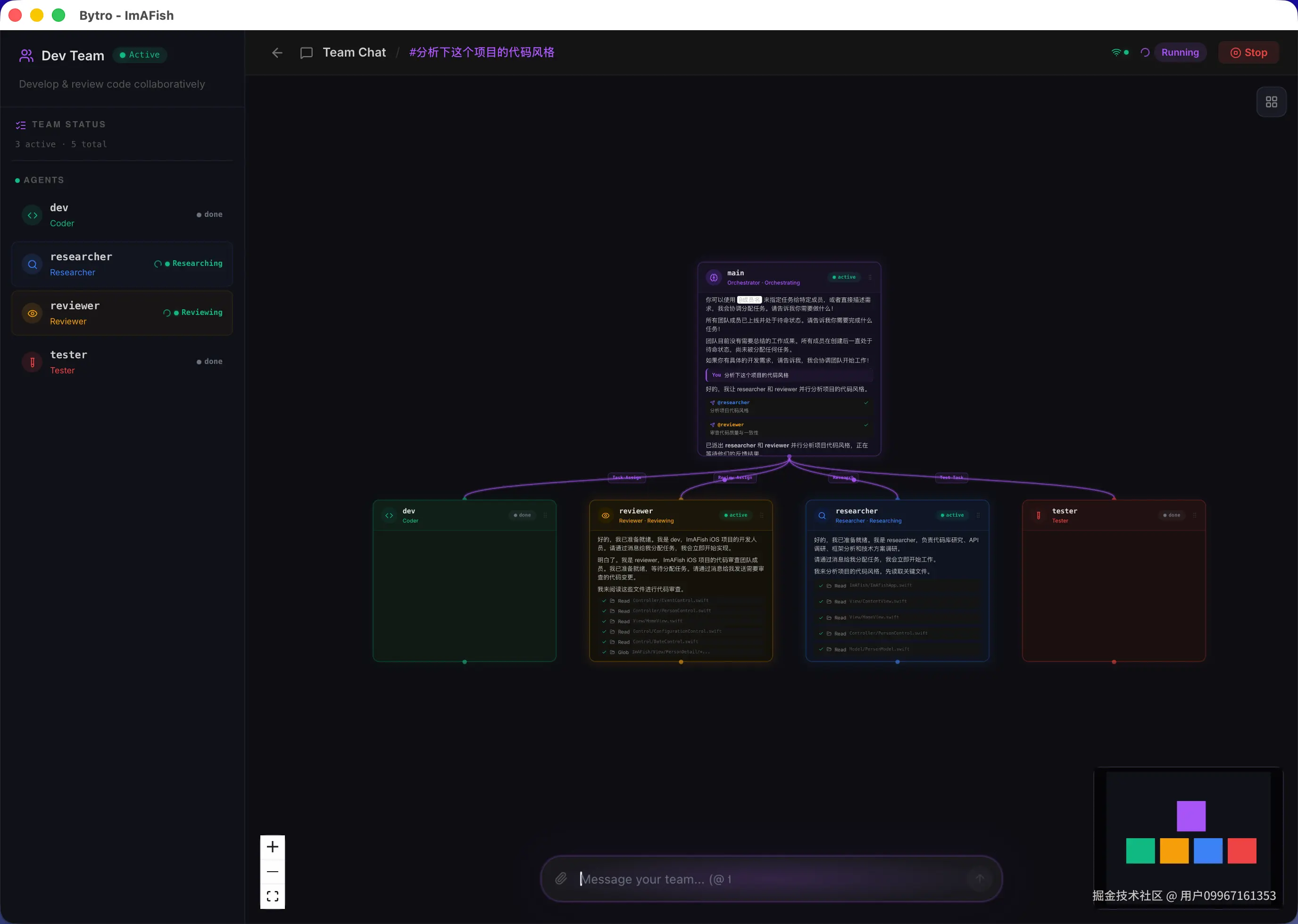Click the back arrow icon
Image resolution: width=1298 pixels, height=924 pixels.
[277, 53]
